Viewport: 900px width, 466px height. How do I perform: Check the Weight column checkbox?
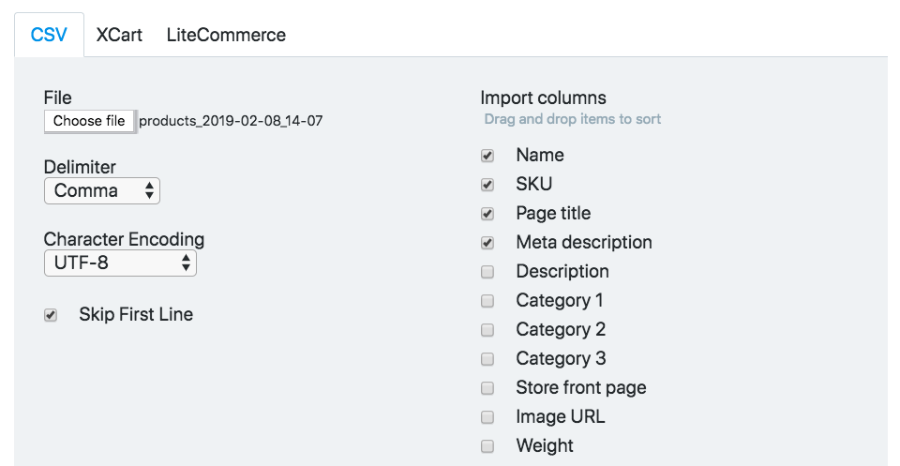(487, 446)
